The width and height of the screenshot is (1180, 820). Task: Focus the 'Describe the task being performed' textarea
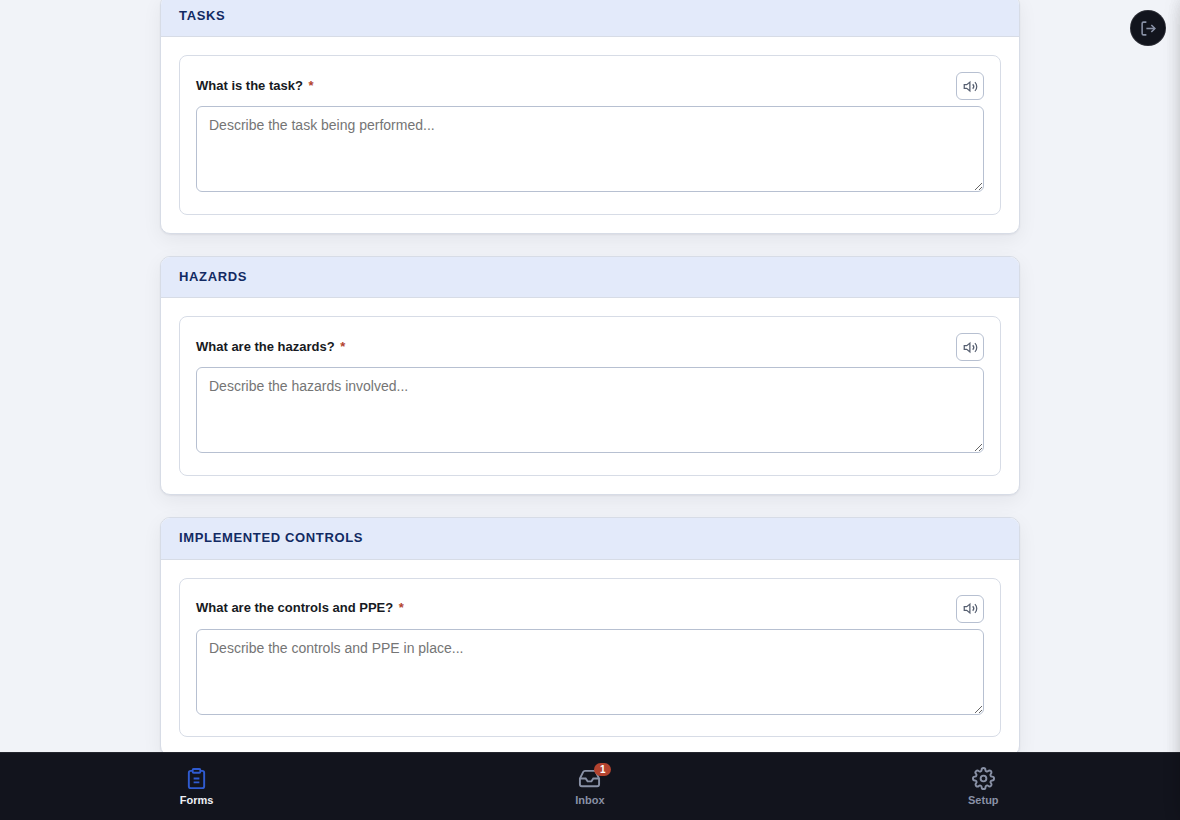click(589, 149)
